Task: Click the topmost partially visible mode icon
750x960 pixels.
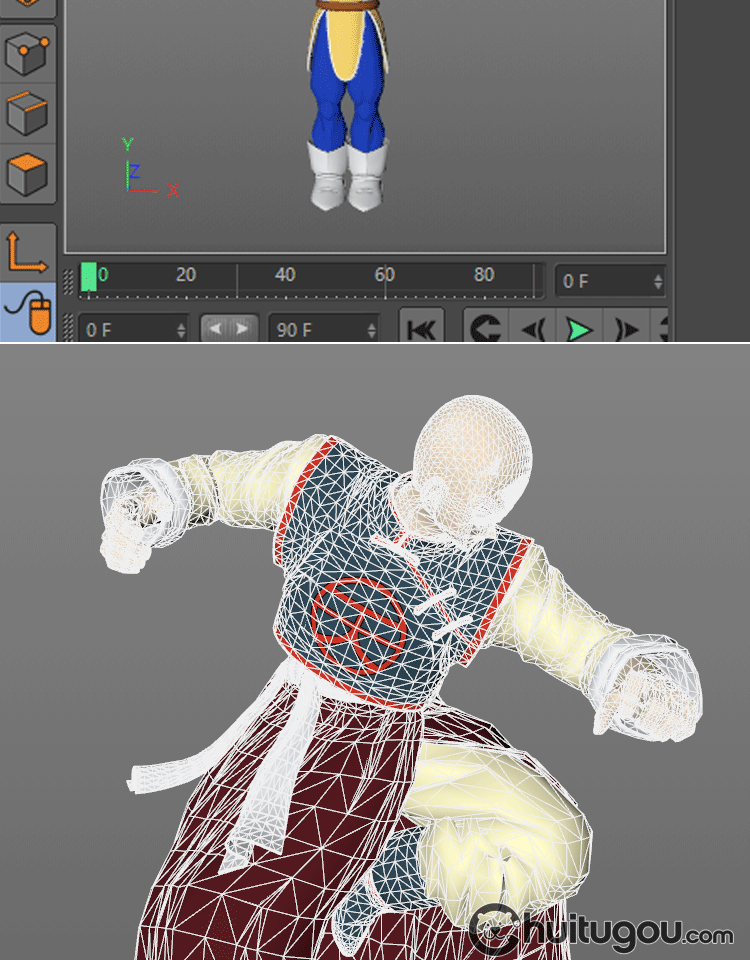Action: pos(27,5)
